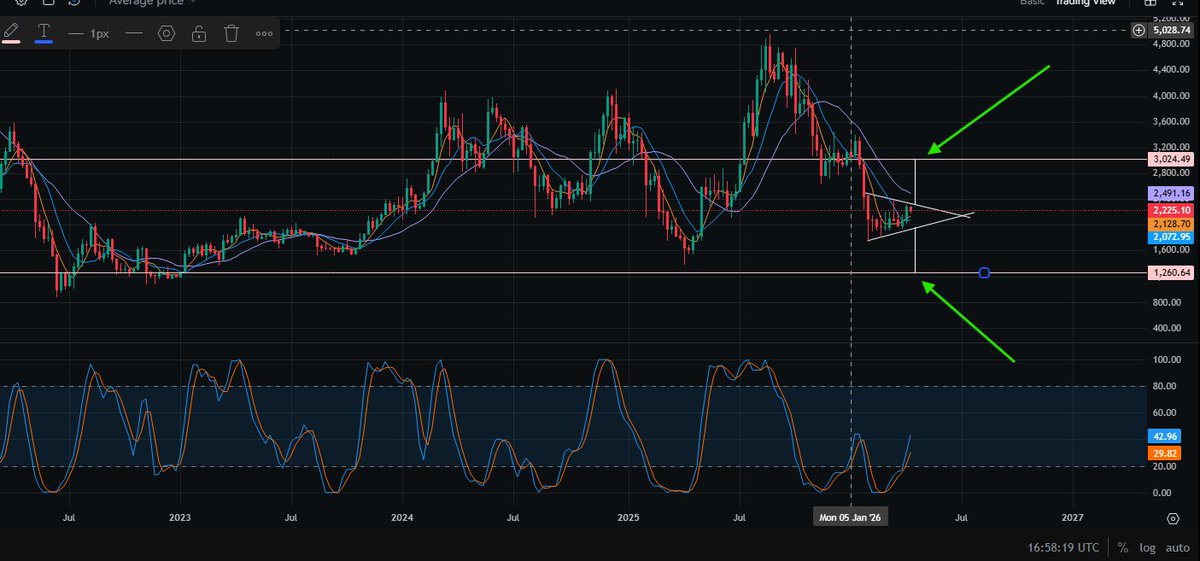Open drawing settings hexagon icon
Viewport: 1200px width, 561px height.
pos(166,33)
